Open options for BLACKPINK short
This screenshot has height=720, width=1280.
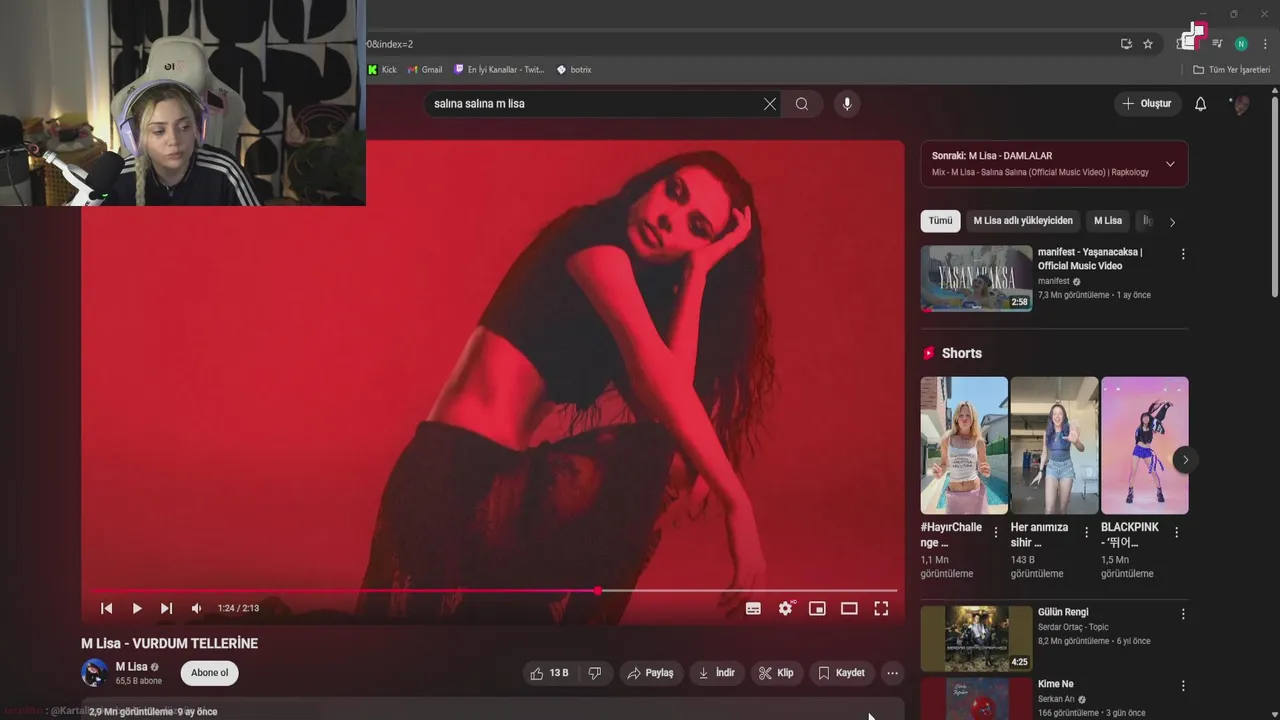click(1176, 533)
